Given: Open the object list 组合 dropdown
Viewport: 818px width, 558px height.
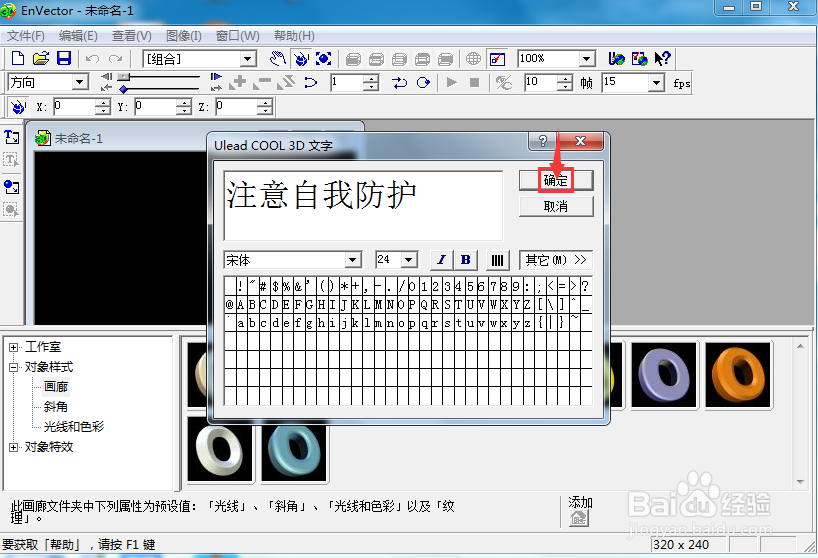Looking at the screenshot, I should tap(248, 59).
